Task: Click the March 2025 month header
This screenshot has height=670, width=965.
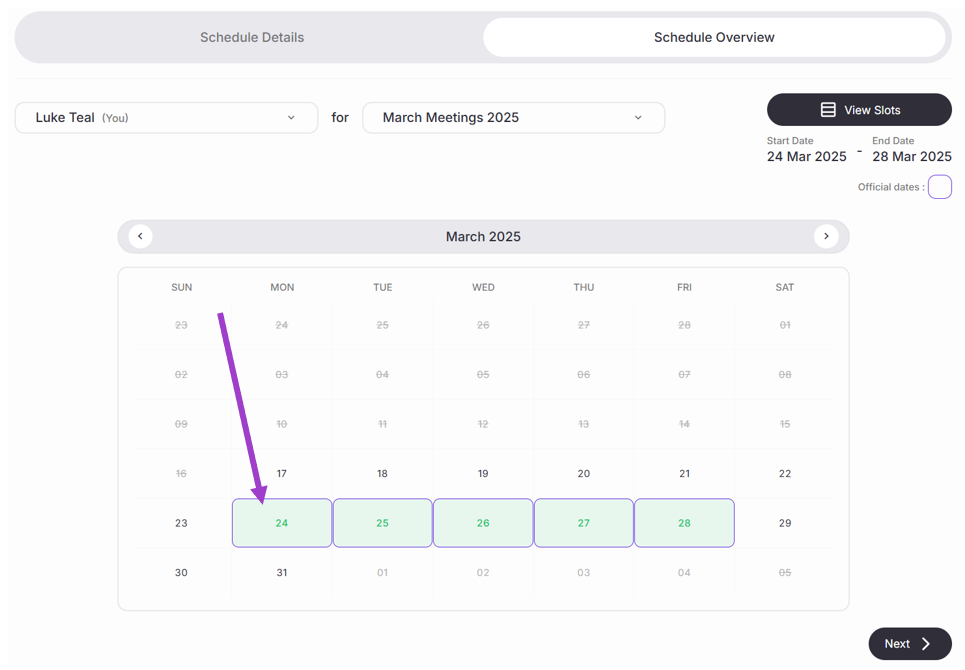Action: pos(483,237)
